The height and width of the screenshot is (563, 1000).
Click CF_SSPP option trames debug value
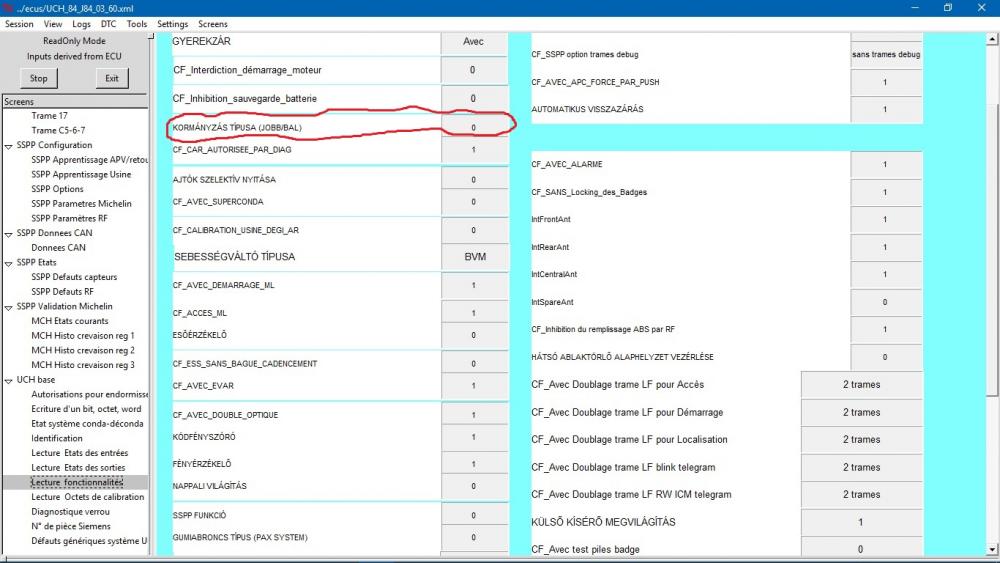[x=886, y=55]
